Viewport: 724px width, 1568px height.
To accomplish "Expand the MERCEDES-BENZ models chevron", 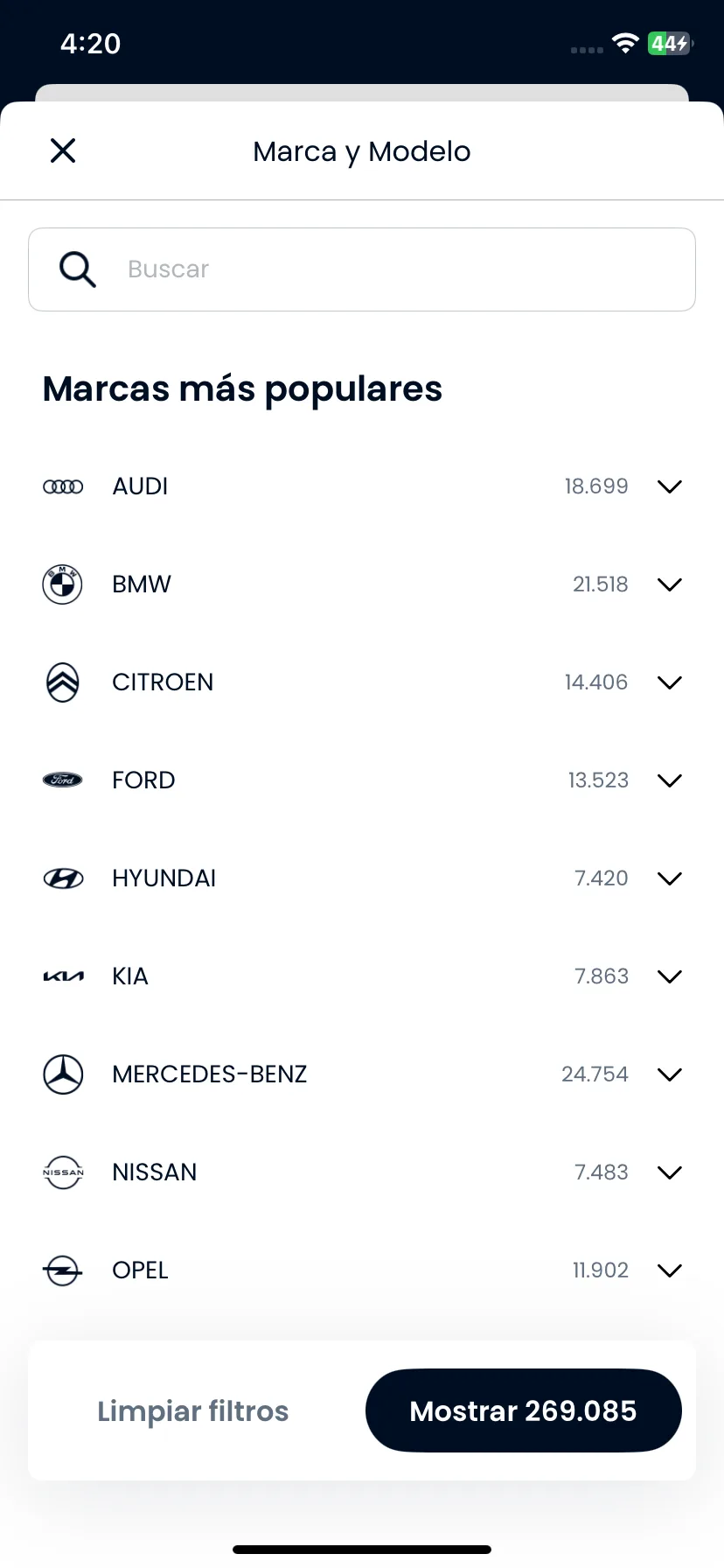I will (x=670, y=1074).
